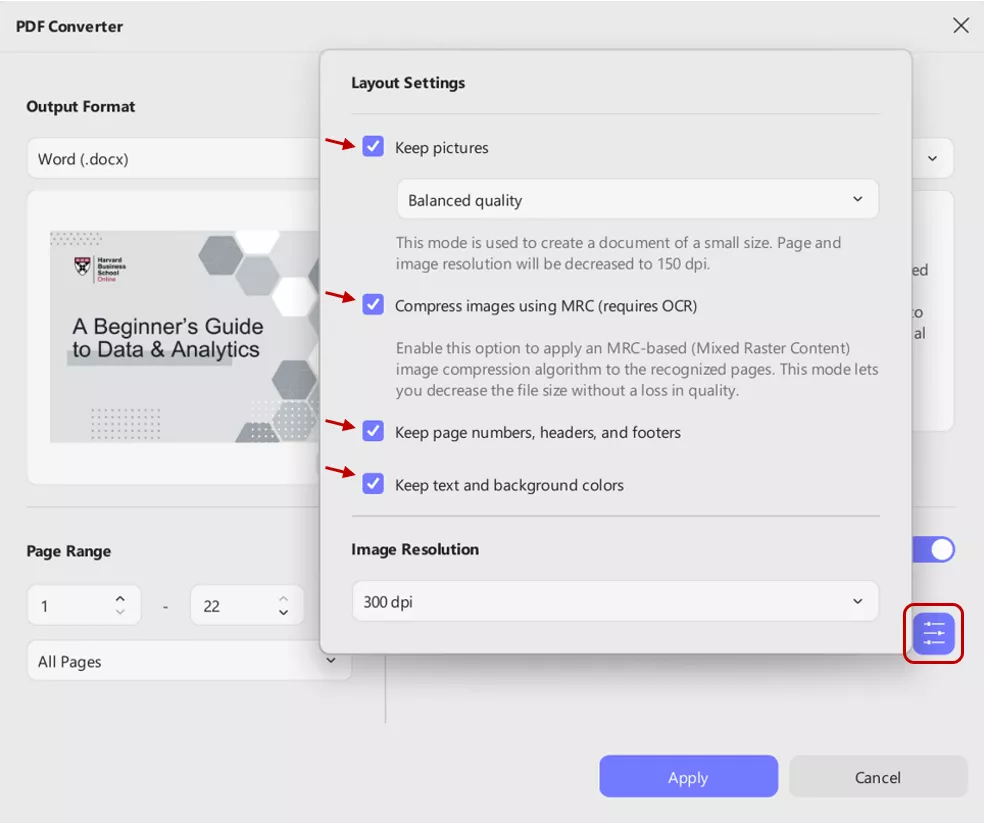Toggle Keep text and background colors
This screenshot has height=823, width=984.
(x=373, y=485)
